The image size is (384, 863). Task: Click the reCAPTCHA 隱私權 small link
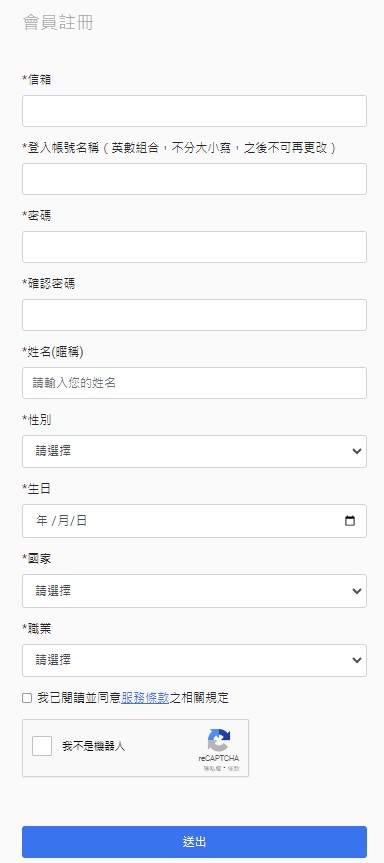[210, 768]
